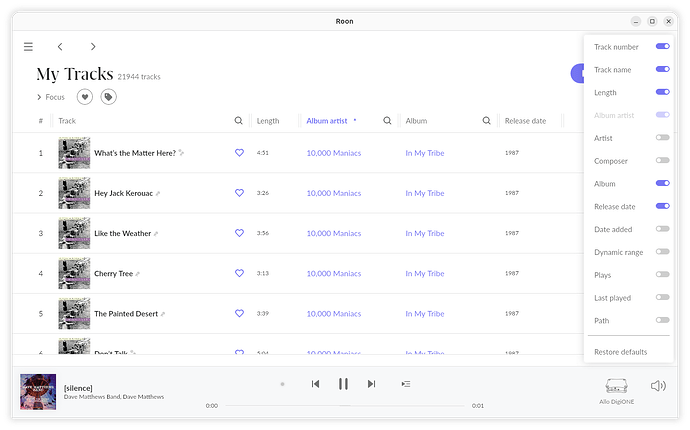The height and width of the screenshot is (430, 690).
Task: Open the Allo DigiONE audio zone selector
Action: point(617,389)
